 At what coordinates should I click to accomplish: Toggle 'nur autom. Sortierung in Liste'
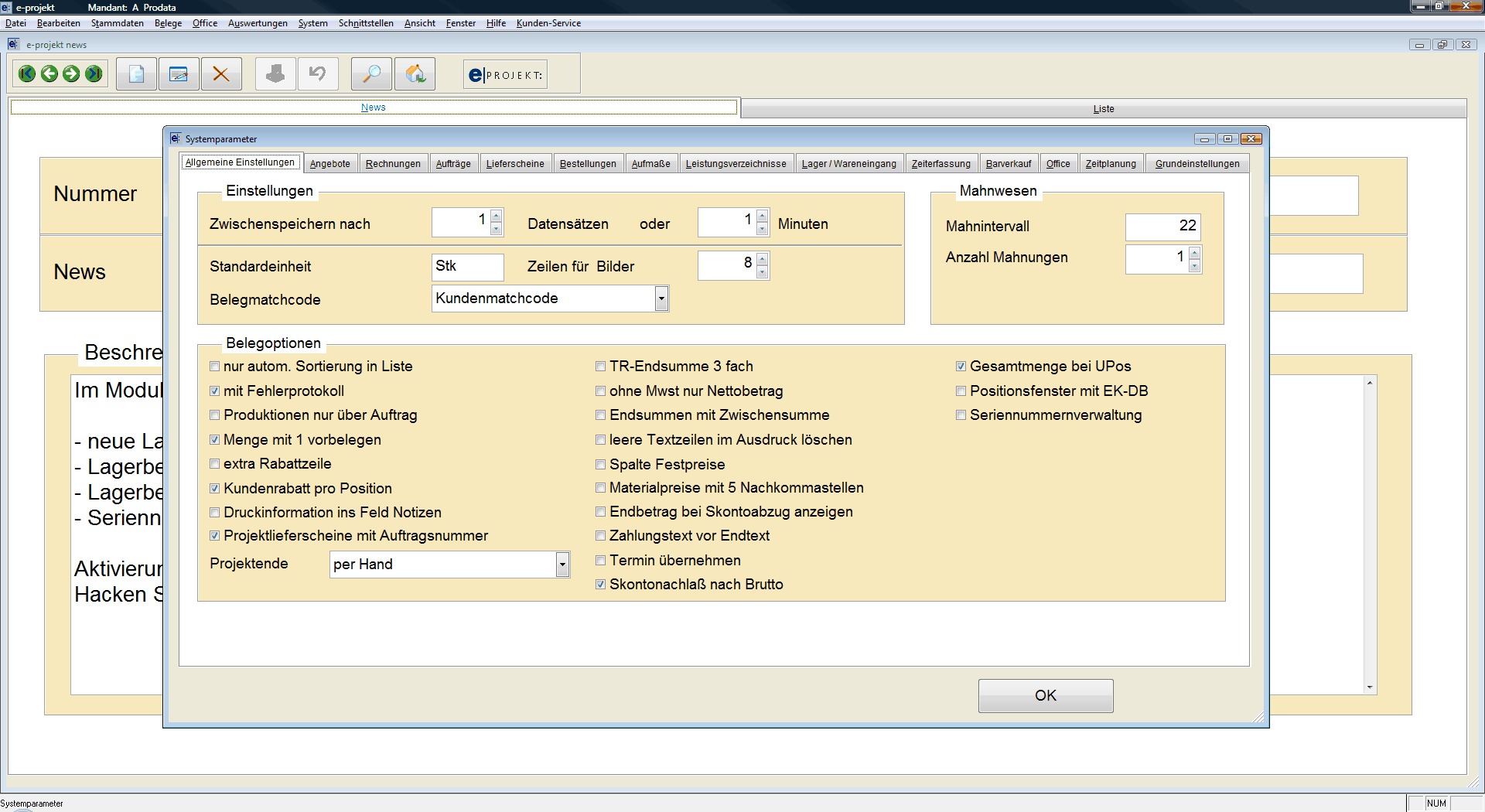coord(215,367)
